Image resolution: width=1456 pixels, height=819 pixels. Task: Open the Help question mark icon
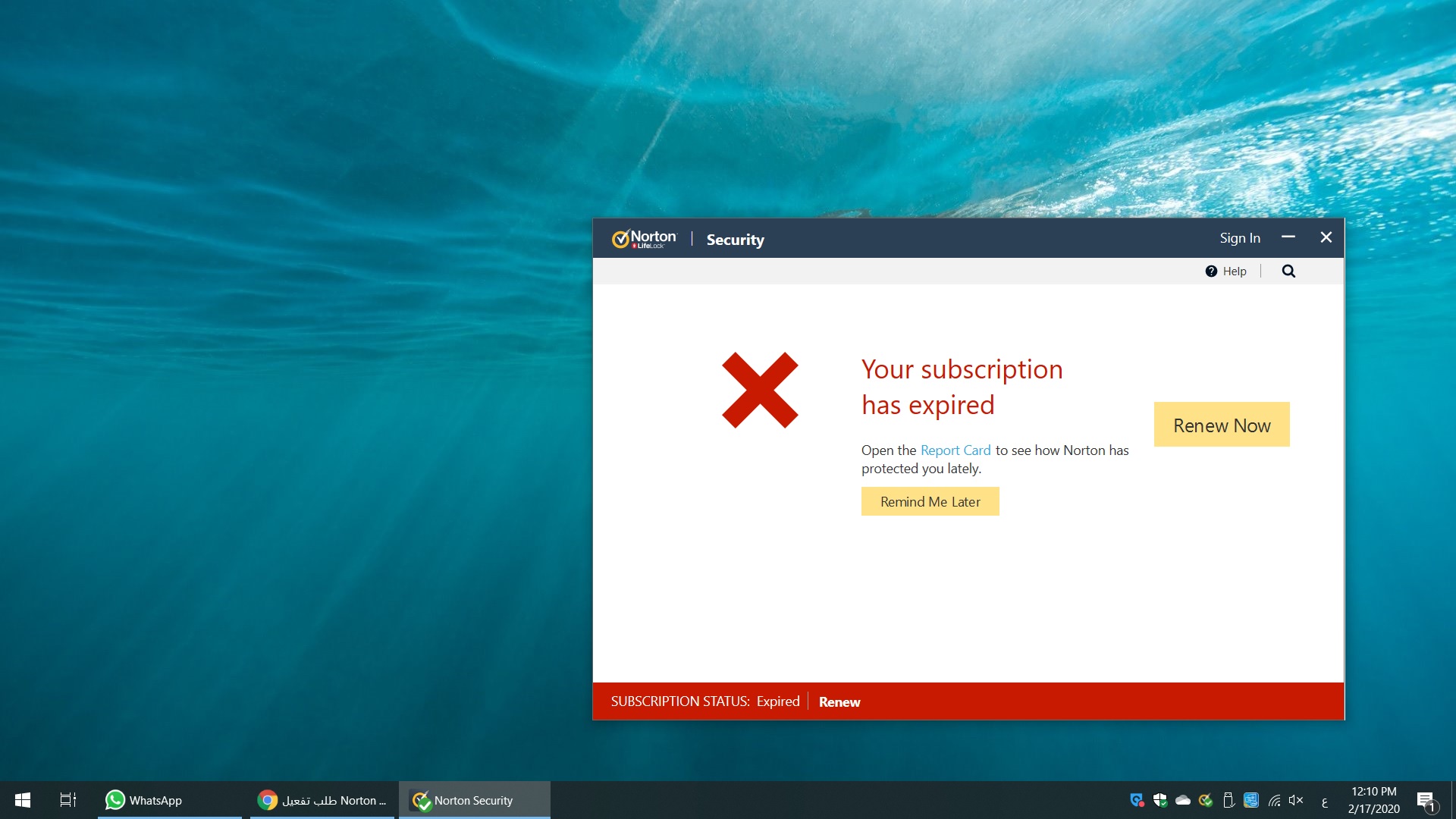(x=1211, y=271)
